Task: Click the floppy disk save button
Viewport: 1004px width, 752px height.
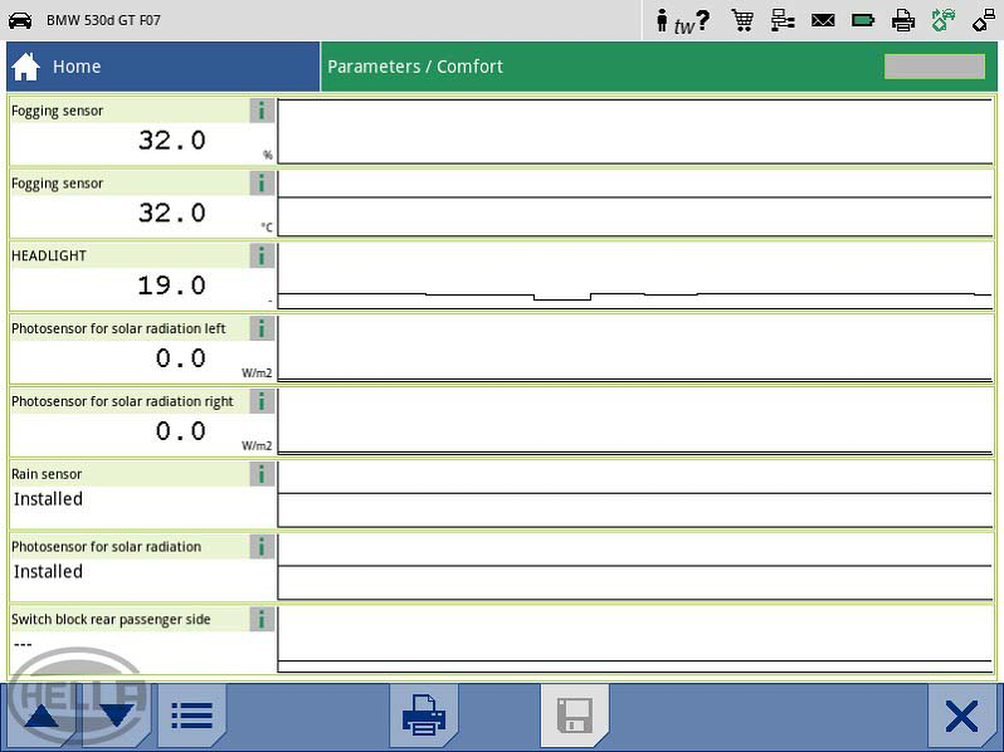Action: (x=574, y=716)
